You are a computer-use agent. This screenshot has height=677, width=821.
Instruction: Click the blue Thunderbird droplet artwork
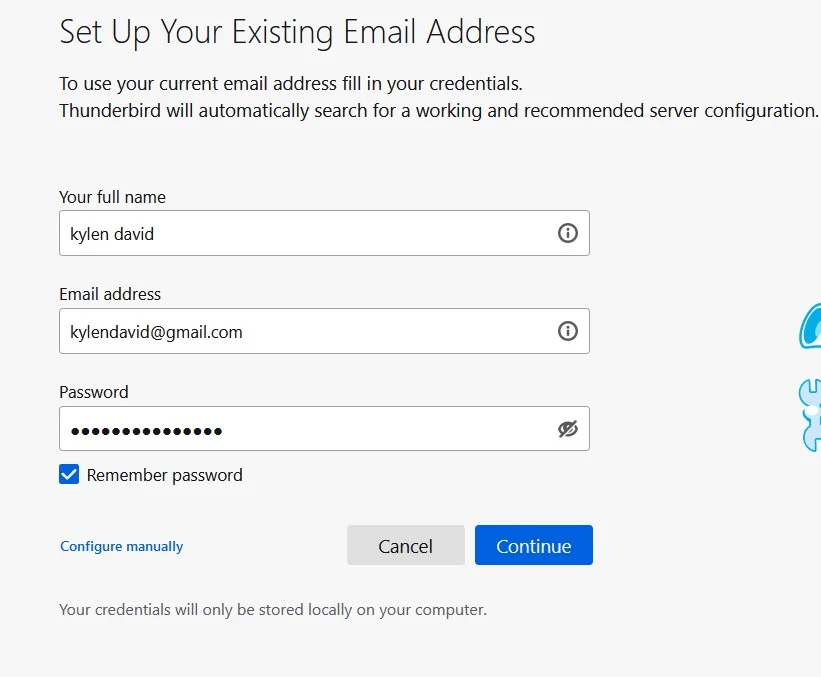[812, 326]
